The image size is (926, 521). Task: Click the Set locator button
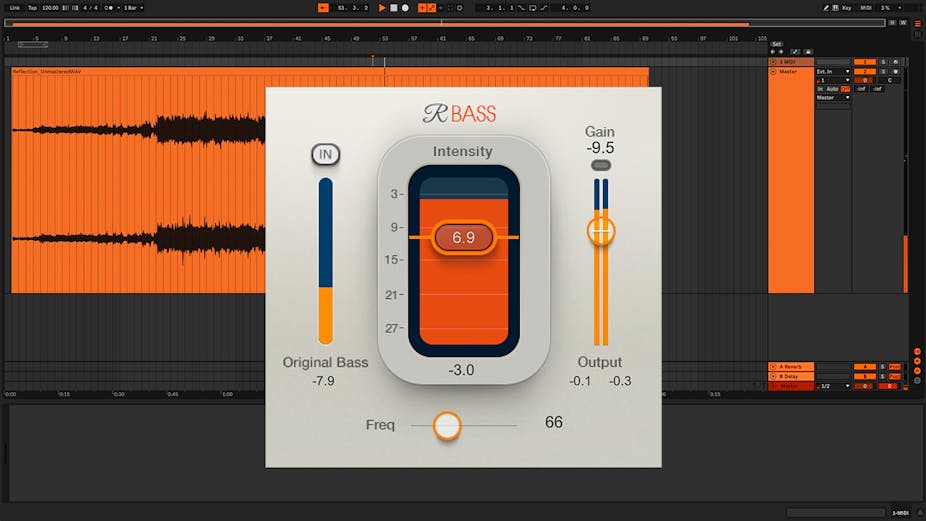[776, 43]
